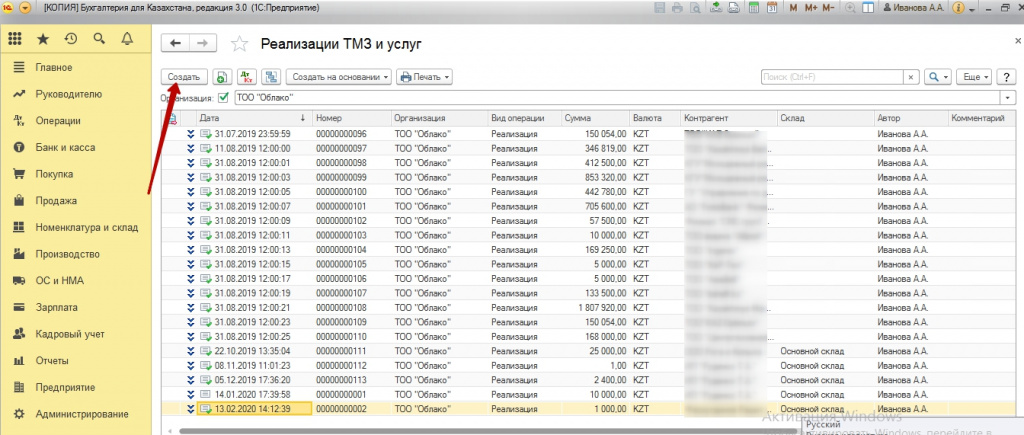The height and width of the screenshot is (435, 1024).
Task: Click the Поиск (Ctrl+F) search field
Action: tap(832, 77)
